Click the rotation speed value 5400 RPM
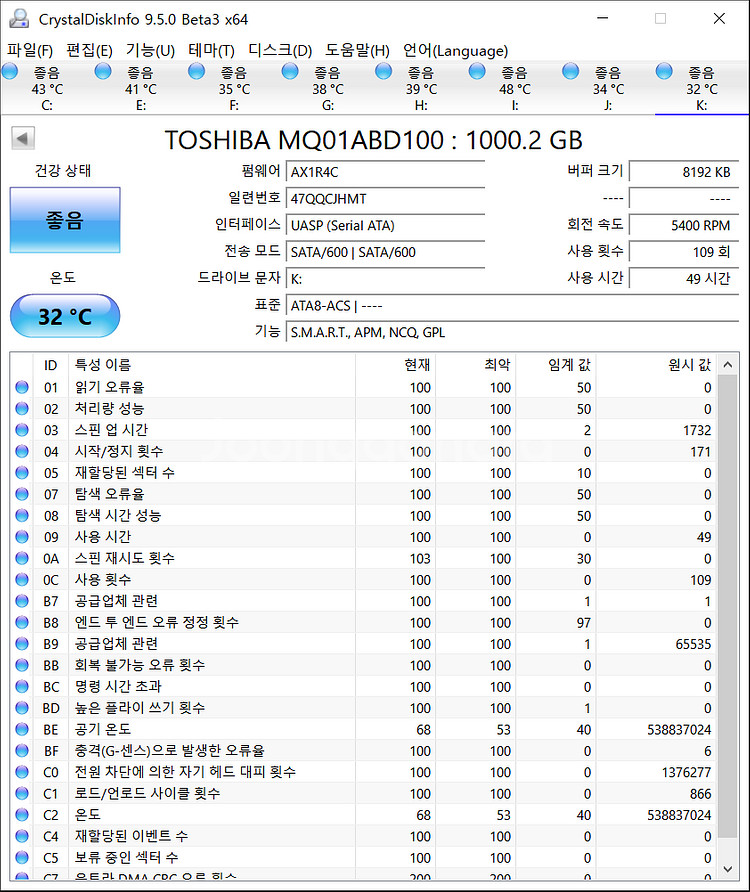This screenshot has width=750, height=892. [x=684, y=225]
